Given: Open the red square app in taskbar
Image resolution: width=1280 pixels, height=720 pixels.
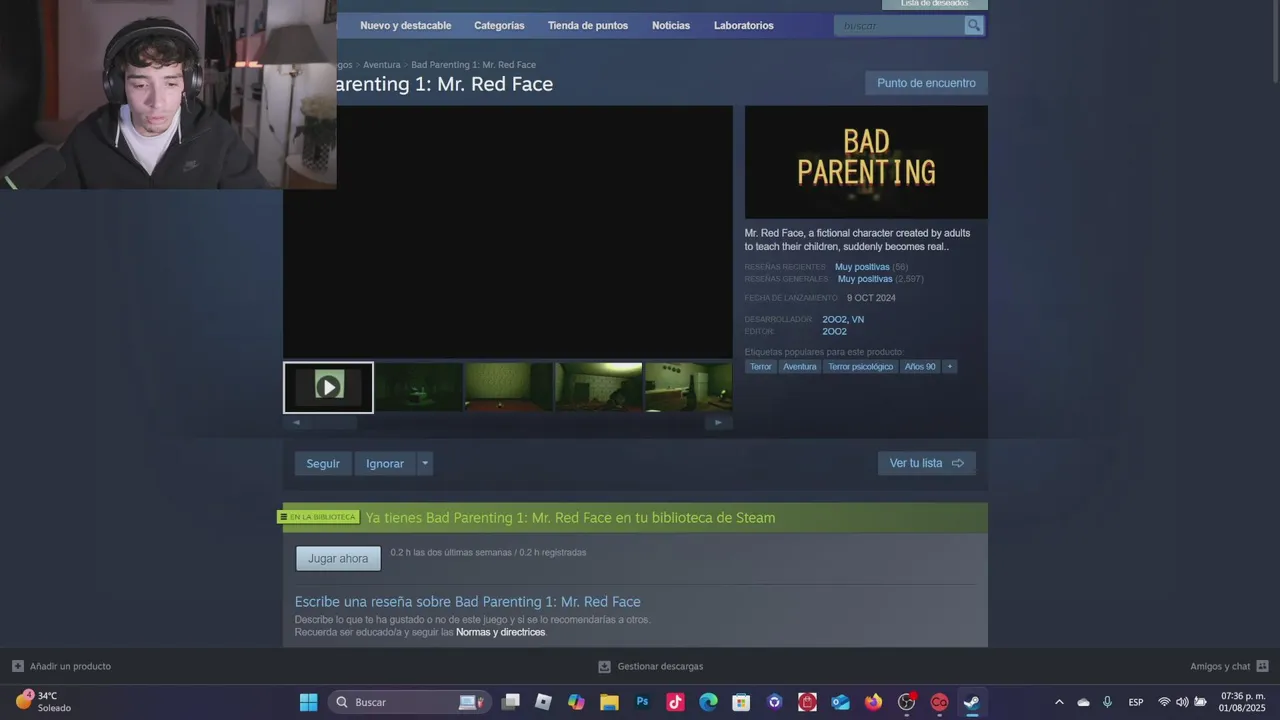Looking at the screenshot, I should [807, 702].
